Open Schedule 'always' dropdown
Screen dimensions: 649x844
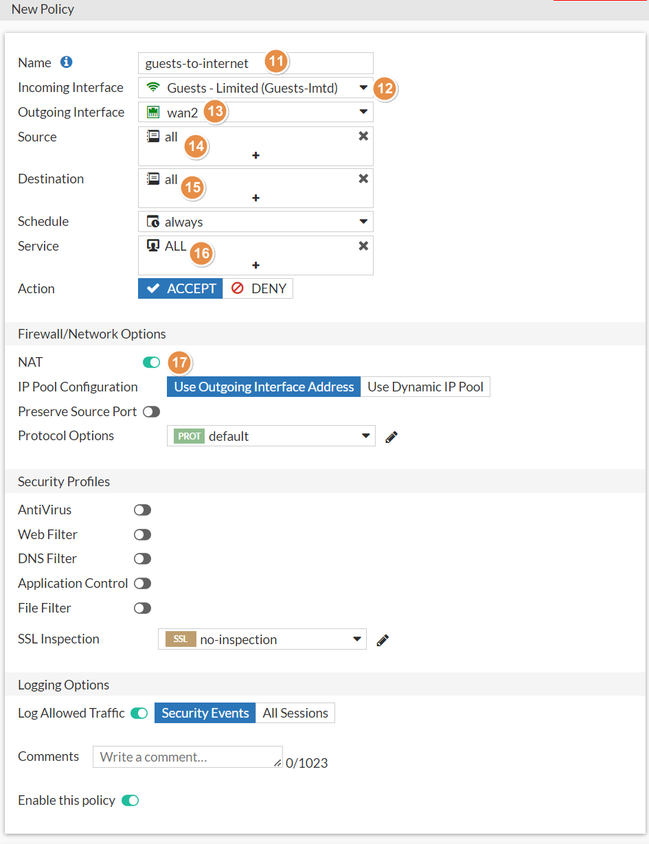pyautogui.click(x=363, y=222)
